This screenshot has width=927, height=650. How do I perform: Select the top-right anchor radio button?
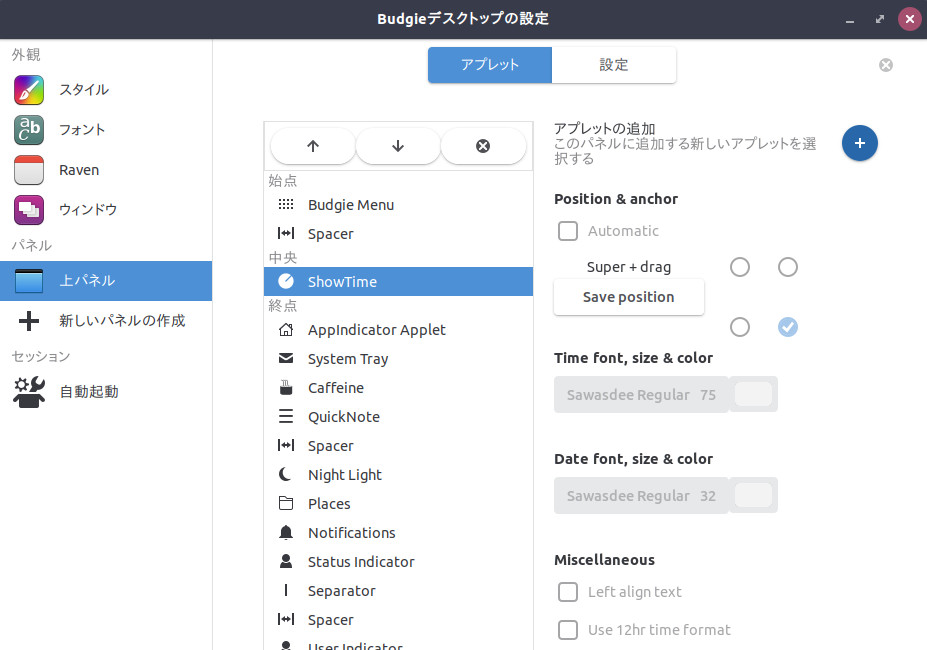pos(787,267)
